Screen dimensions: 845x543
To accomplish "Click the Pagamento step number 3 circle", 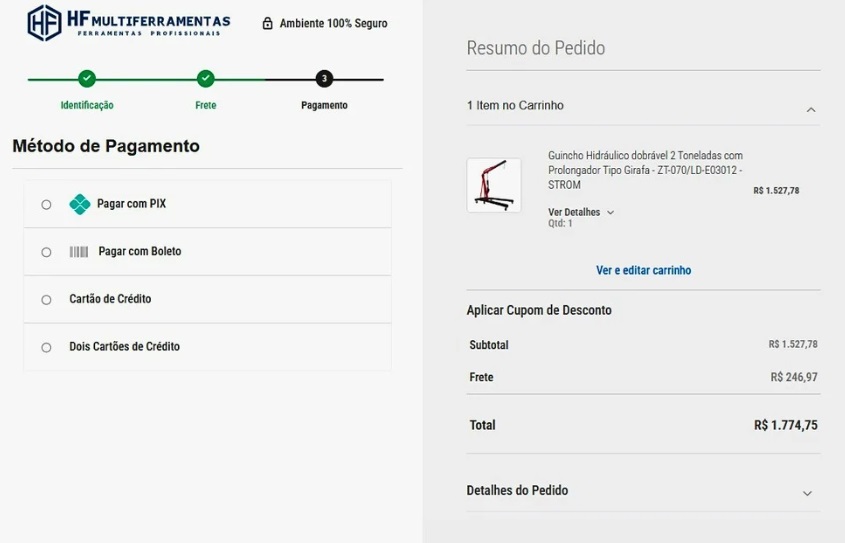I will pos(324,79).
